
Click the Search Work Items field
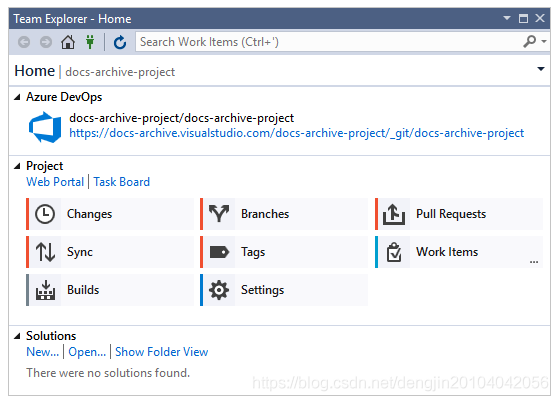pos(329,42)
